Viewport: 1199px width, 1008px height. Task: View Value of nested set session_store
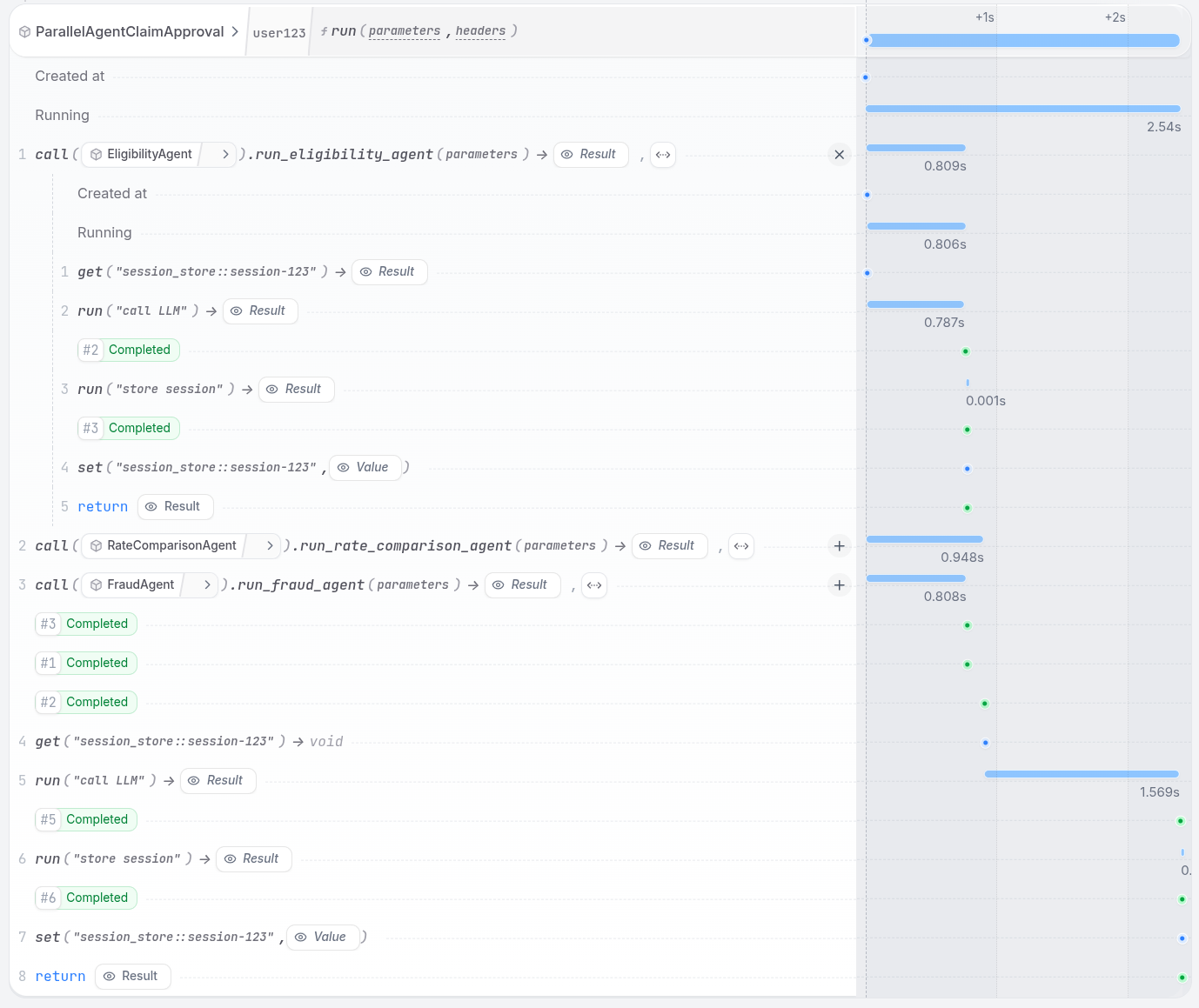[x=365, y=467]
